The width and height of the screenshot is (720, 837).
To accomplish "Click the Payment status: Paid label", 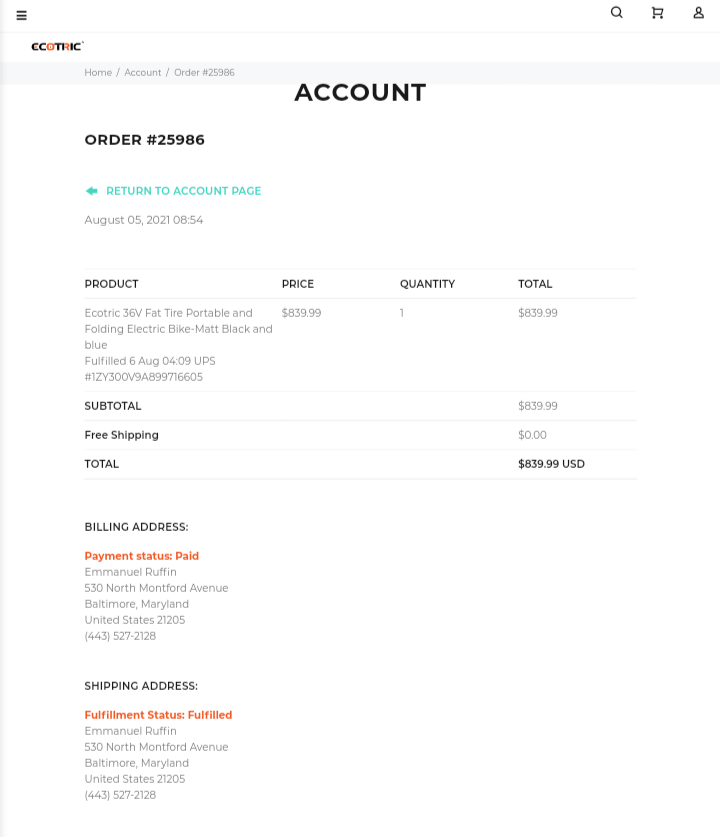I will 141,556.
